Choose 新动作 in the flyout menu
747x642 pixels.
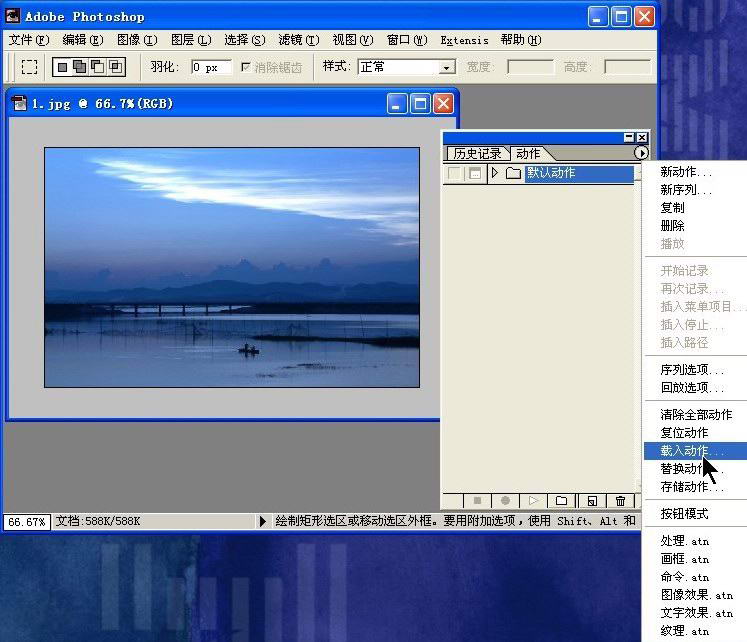[686, 172]
